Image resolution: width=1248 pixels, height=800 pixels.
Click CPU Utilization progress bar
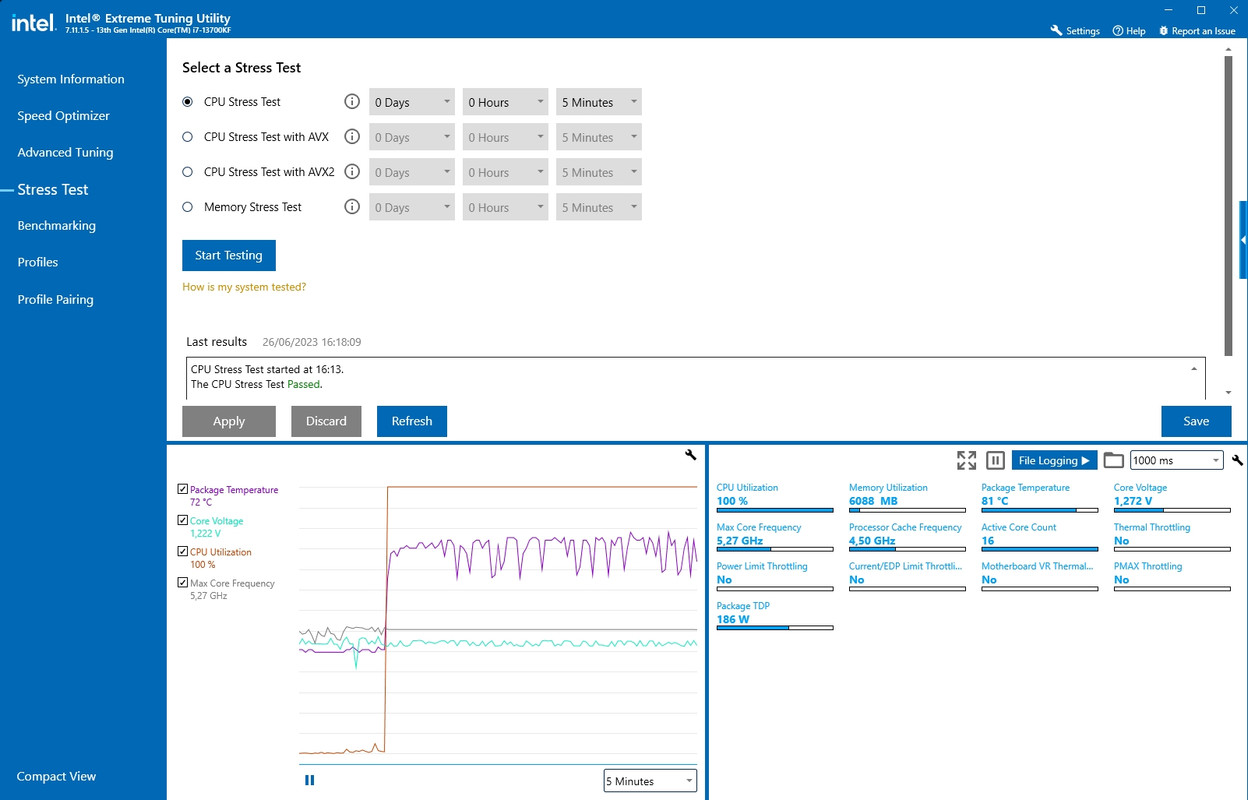point(775,510)
